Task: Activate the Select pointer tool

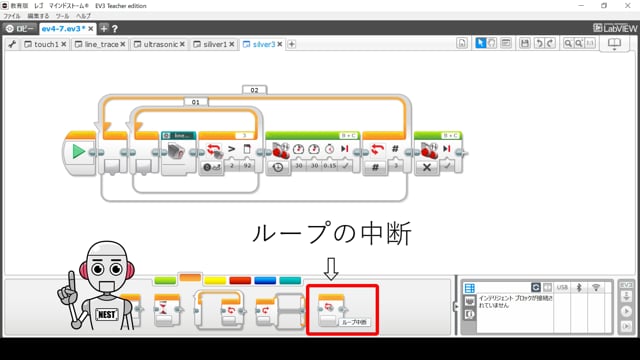Action: coord(480,43)
